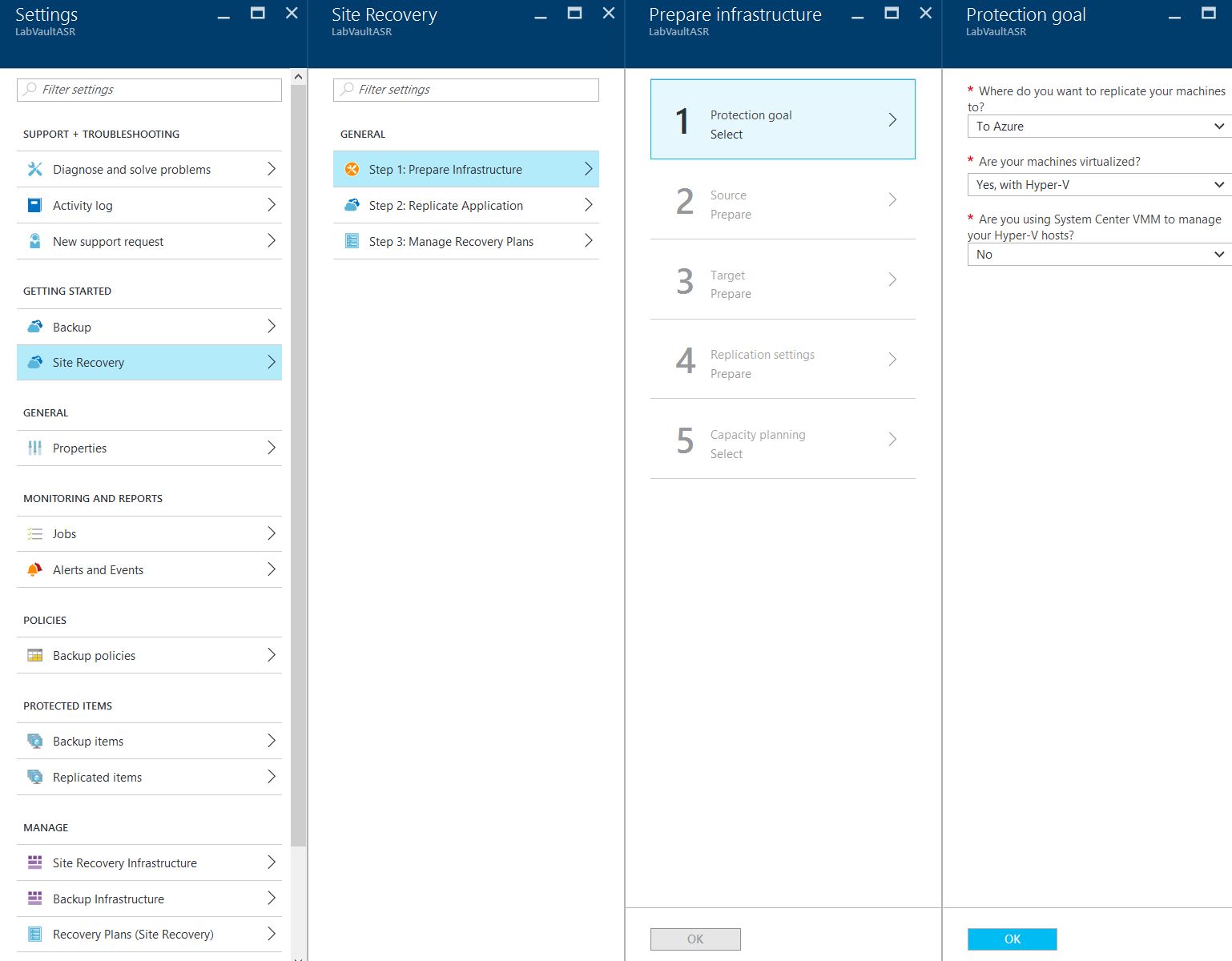The width and height of the screenshot is (1232, 961).
Task: Click the Backup cloud icon
Action: point(34,327)
